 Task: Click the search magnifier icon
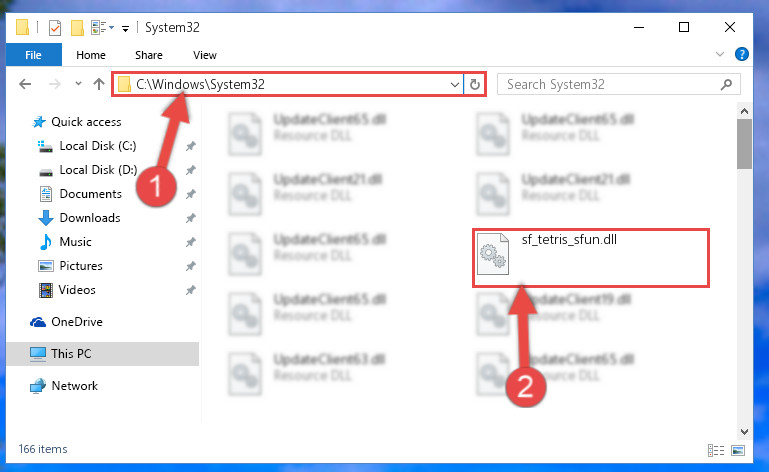pos(726,84)
